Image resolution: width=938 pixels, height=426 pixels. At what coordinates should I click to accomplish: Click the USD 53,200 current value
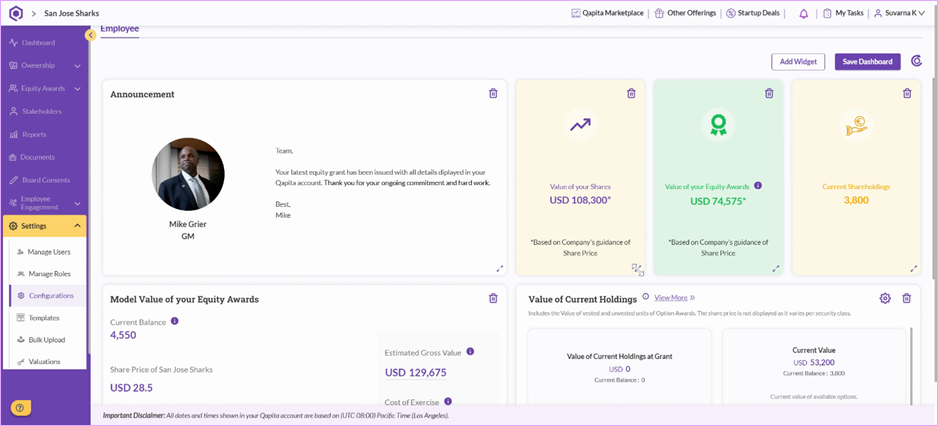pyautogui.click(x=814, y=363)
